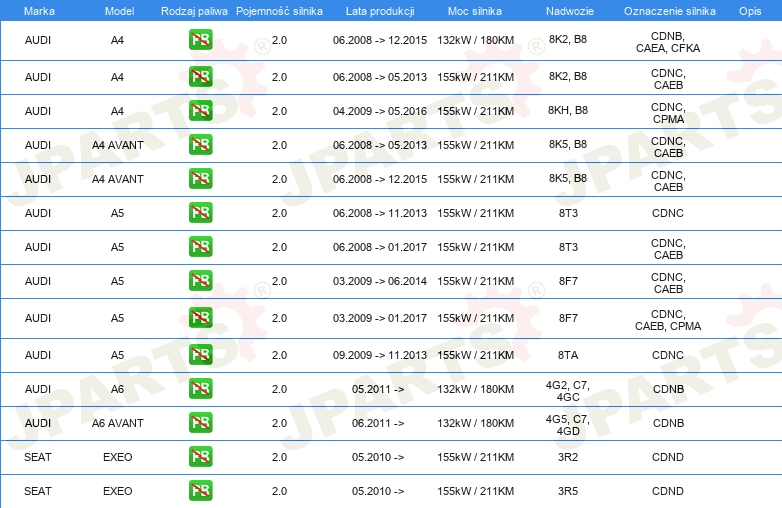Click the Lata produkcji column header
782x508 pixels.
[380, 11]
